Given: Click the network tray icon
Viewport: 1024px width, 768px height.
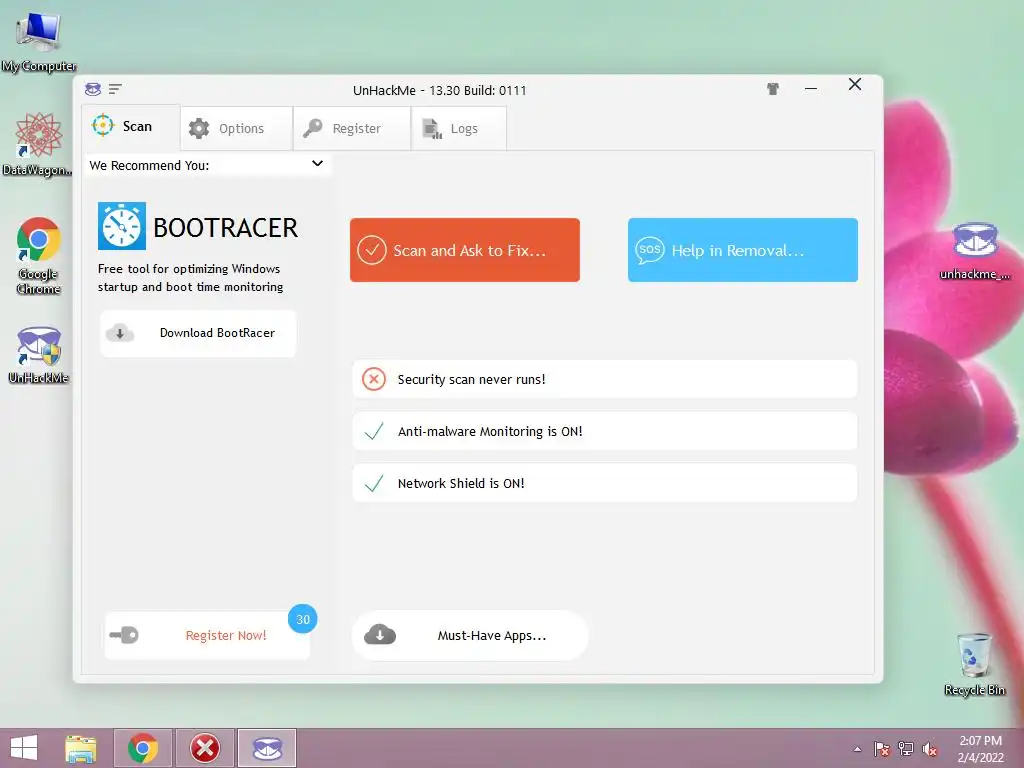Looking at the screenshot, I should tap(906, 749).
